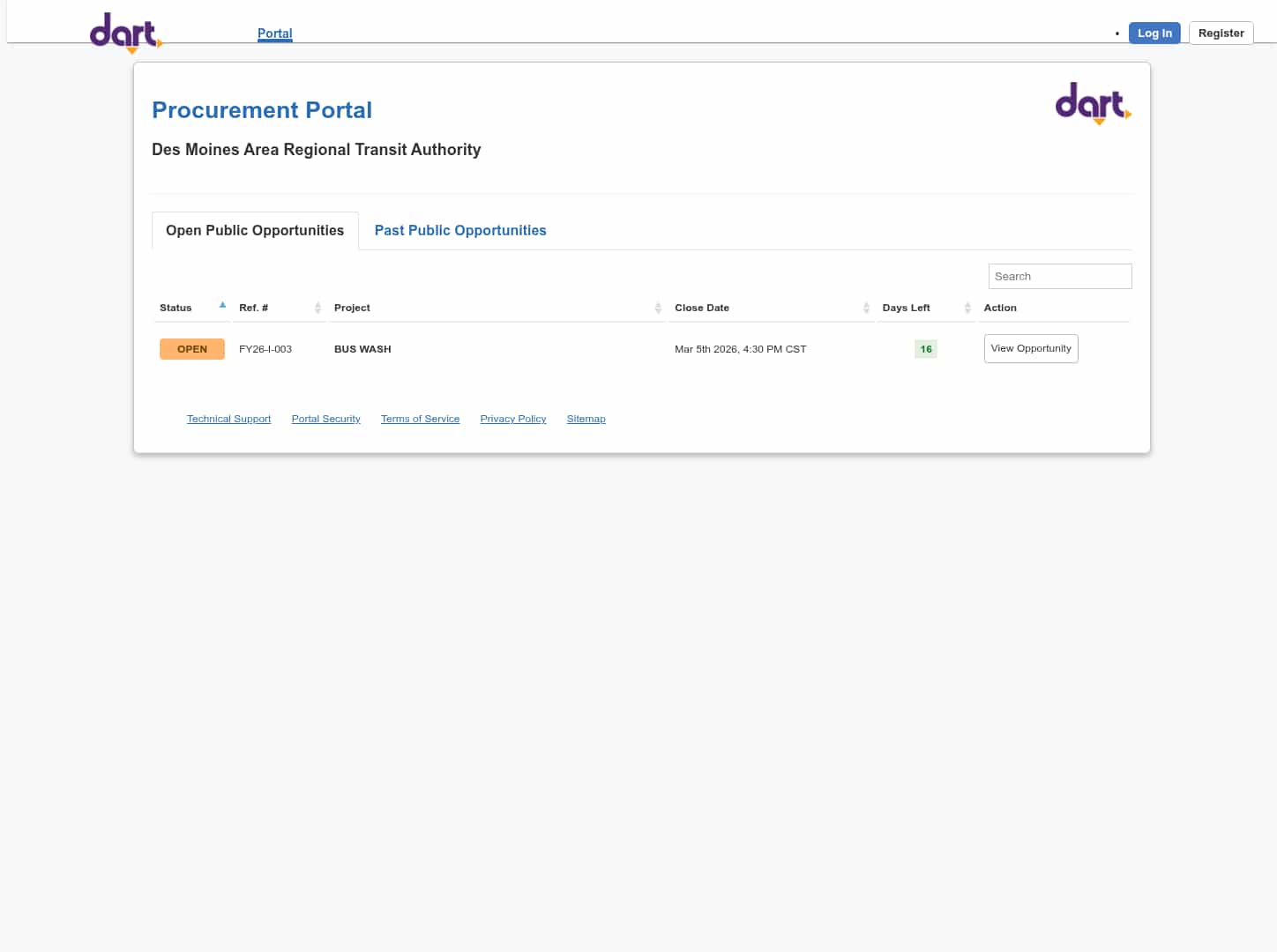
Task: Open the Portal navigation menu item
Action: [274, 33]
